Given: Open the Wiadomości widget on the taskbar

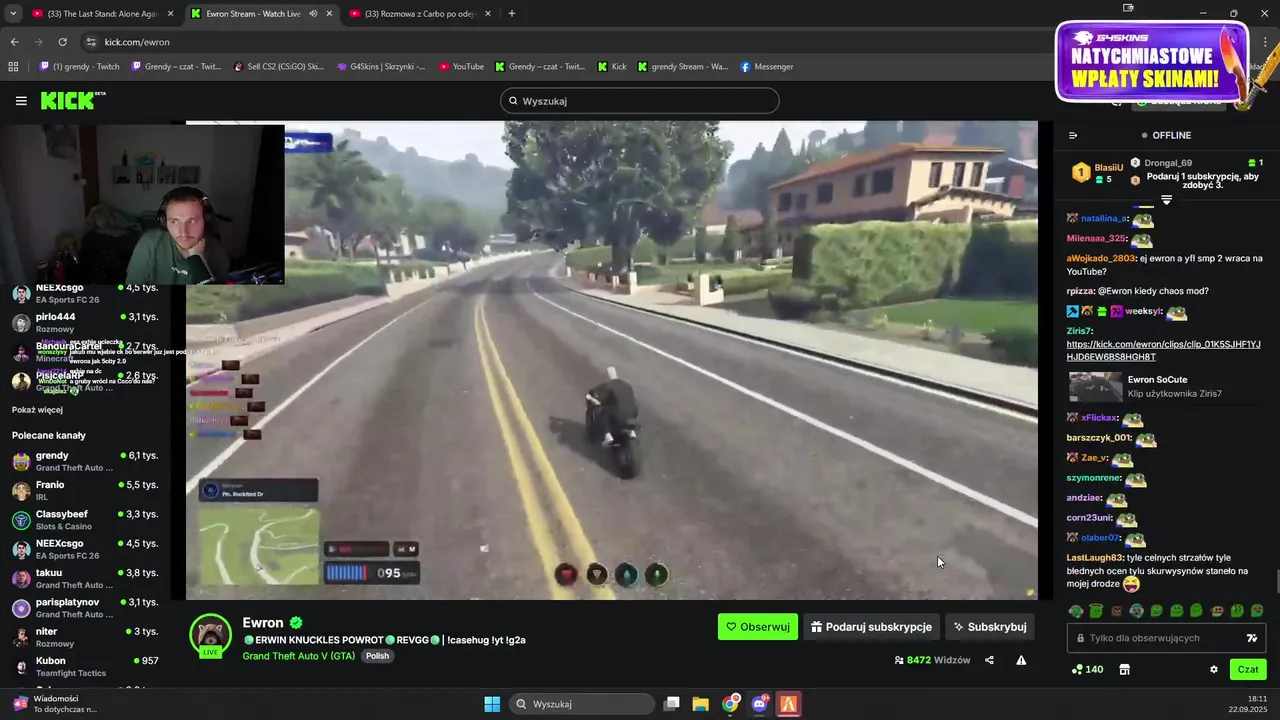Looking at the screenshot, I should [55, 704].
